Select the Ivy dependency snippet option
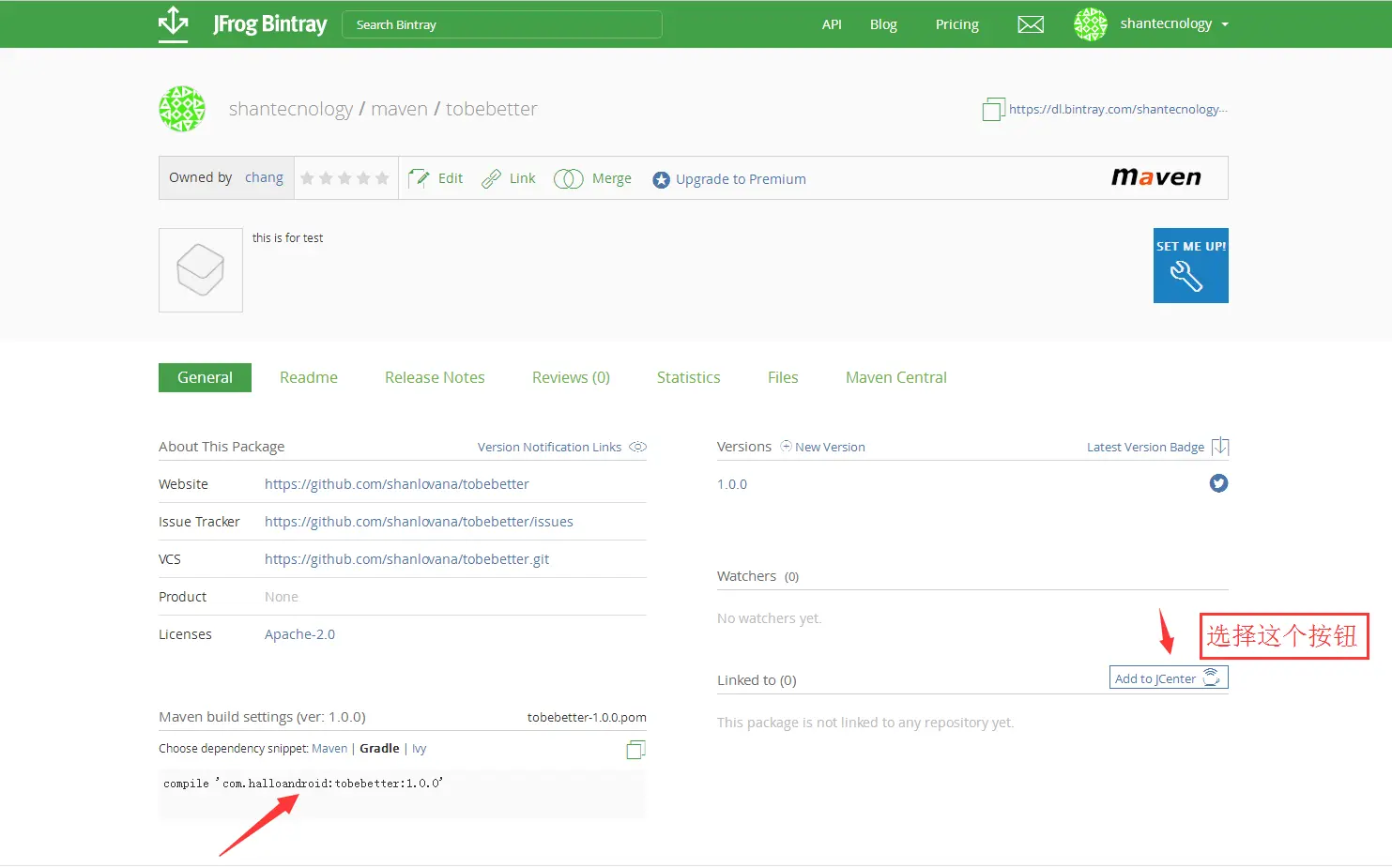This screenshot has width=1392, height=868. click(x=420, y=749)
